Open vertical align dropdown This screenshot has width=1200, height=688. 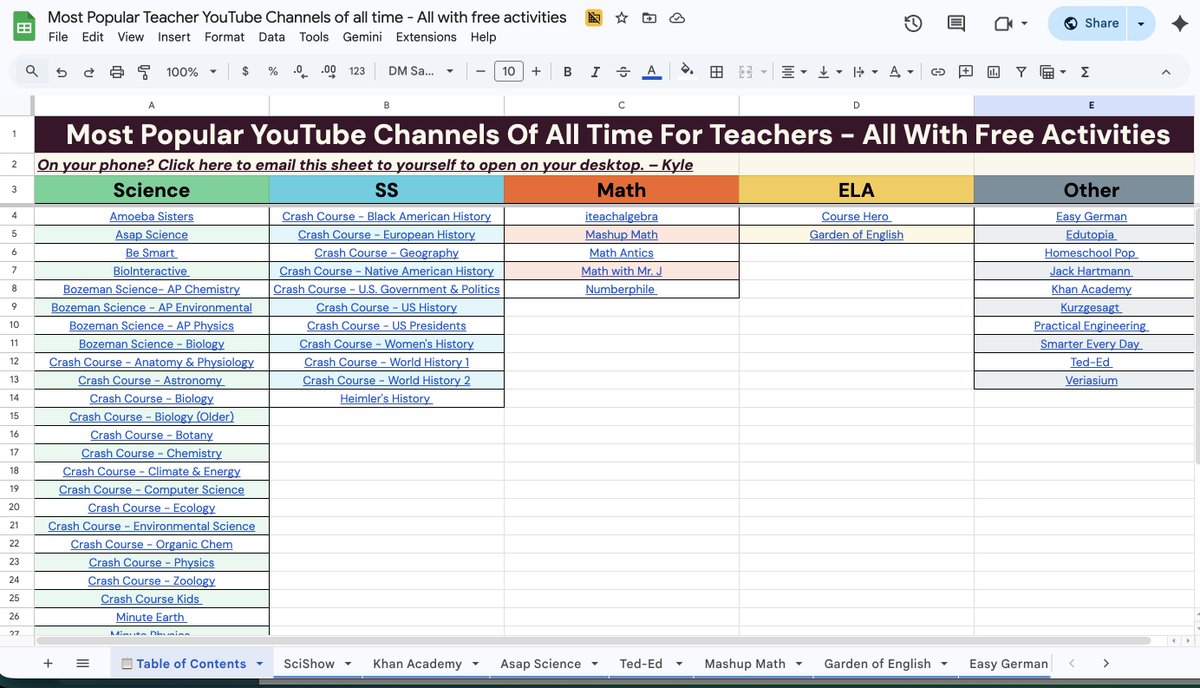coord(830,72)
